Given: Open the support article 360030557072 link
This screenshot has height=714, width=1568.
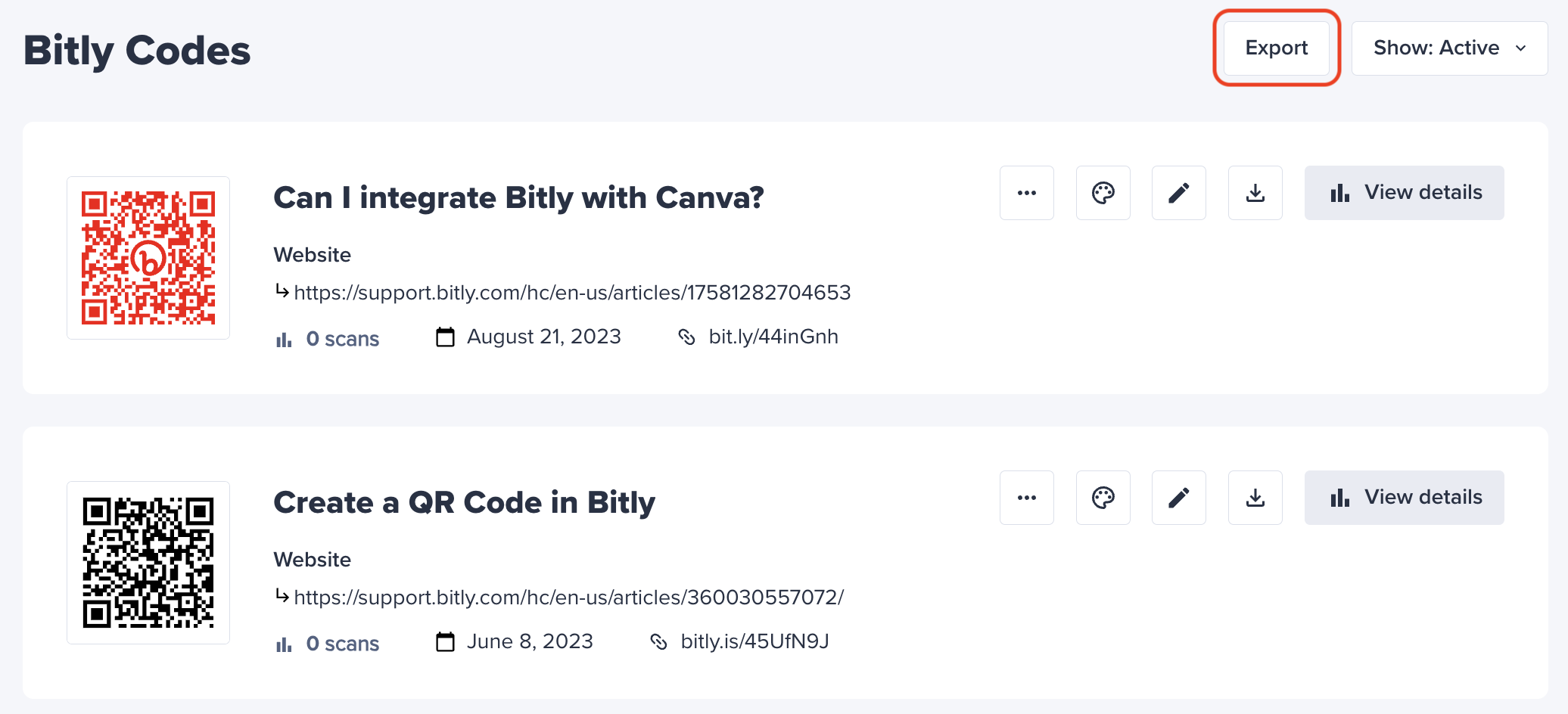Looking at the screenshot, I should 568,598.
